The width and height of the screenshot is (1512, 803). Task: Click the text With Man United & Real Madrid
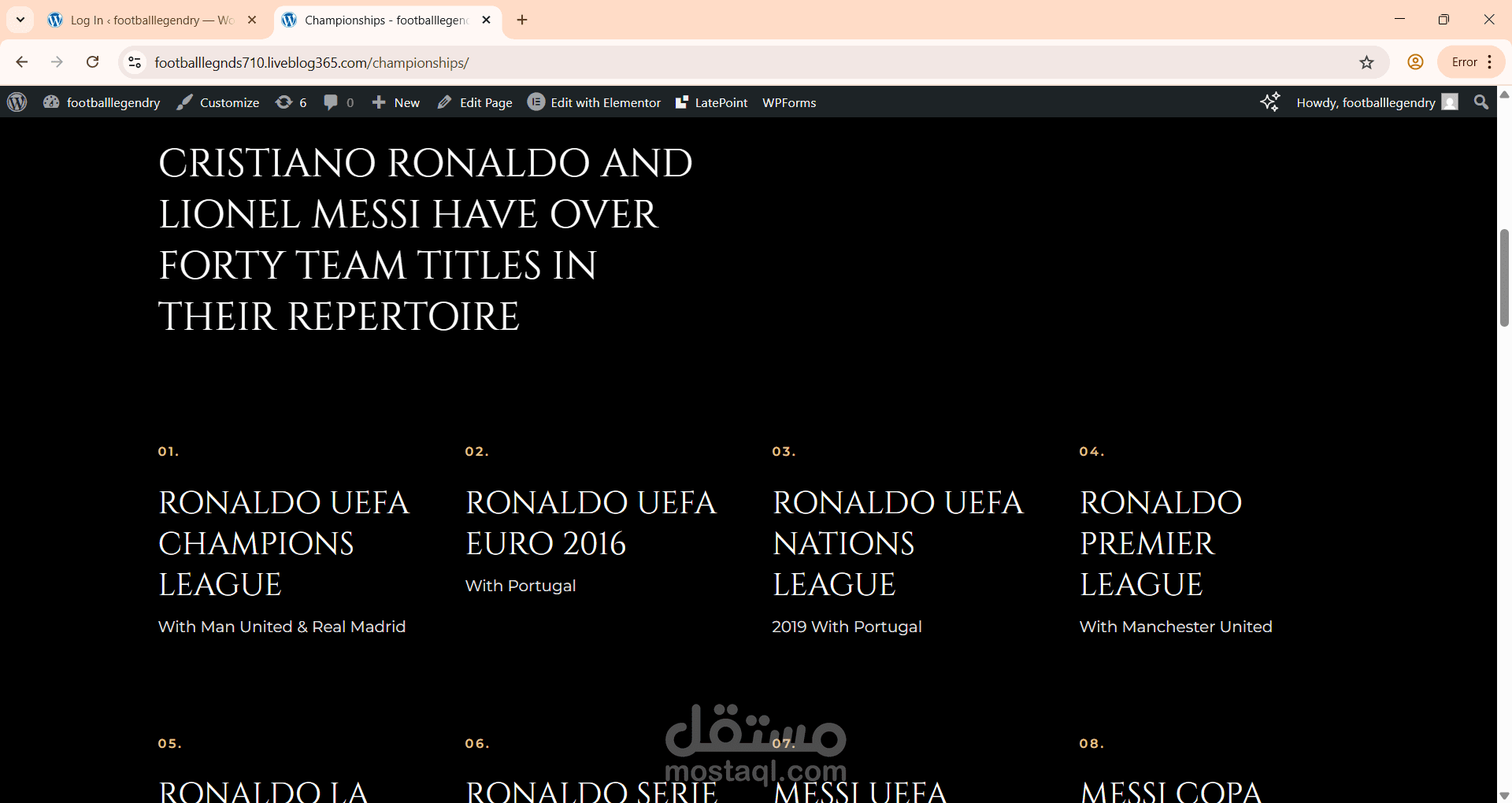[x=282, y=627]
